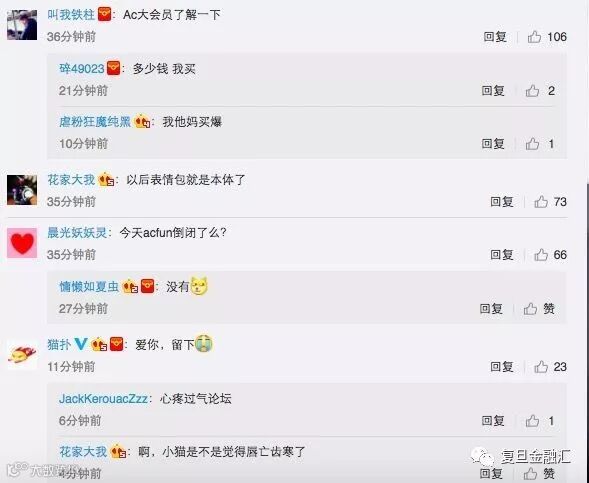
Task: Like JackKerouacZzz's reply
Action: (x=532, y=421)
